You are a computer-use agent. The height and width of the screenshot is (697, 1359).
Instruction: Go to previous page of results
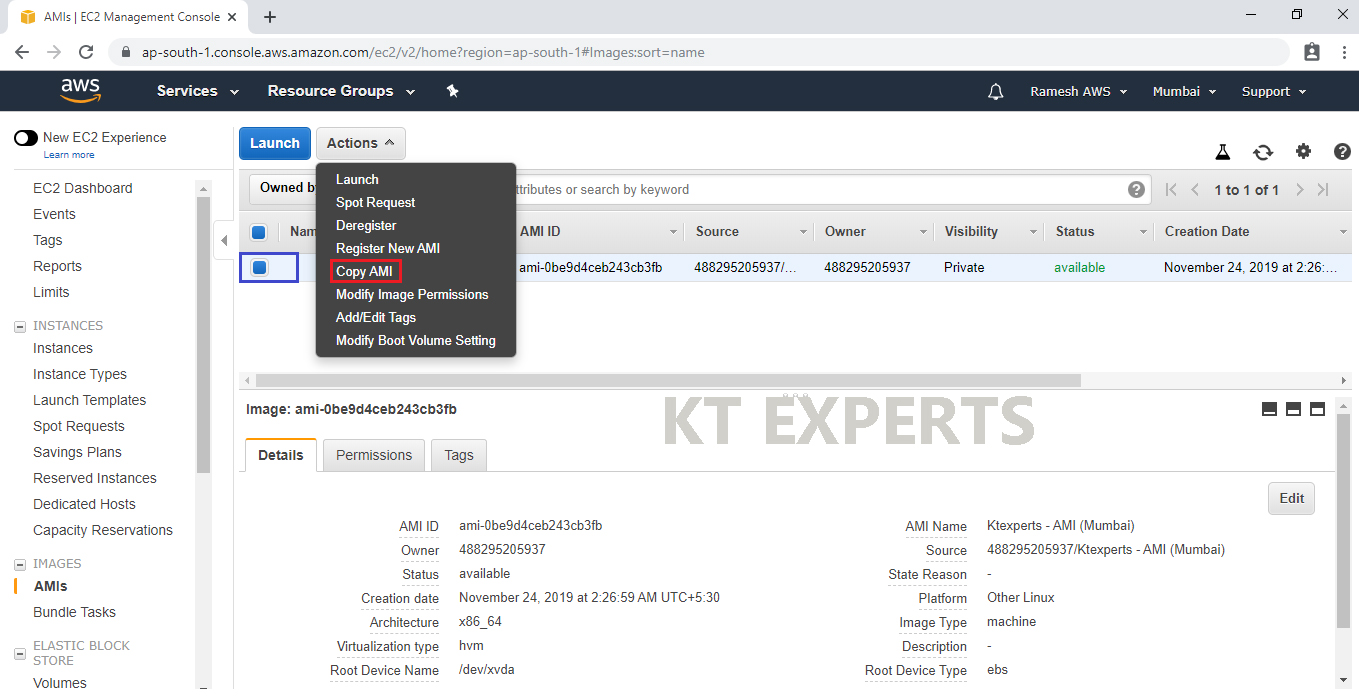coord(1195,190)
